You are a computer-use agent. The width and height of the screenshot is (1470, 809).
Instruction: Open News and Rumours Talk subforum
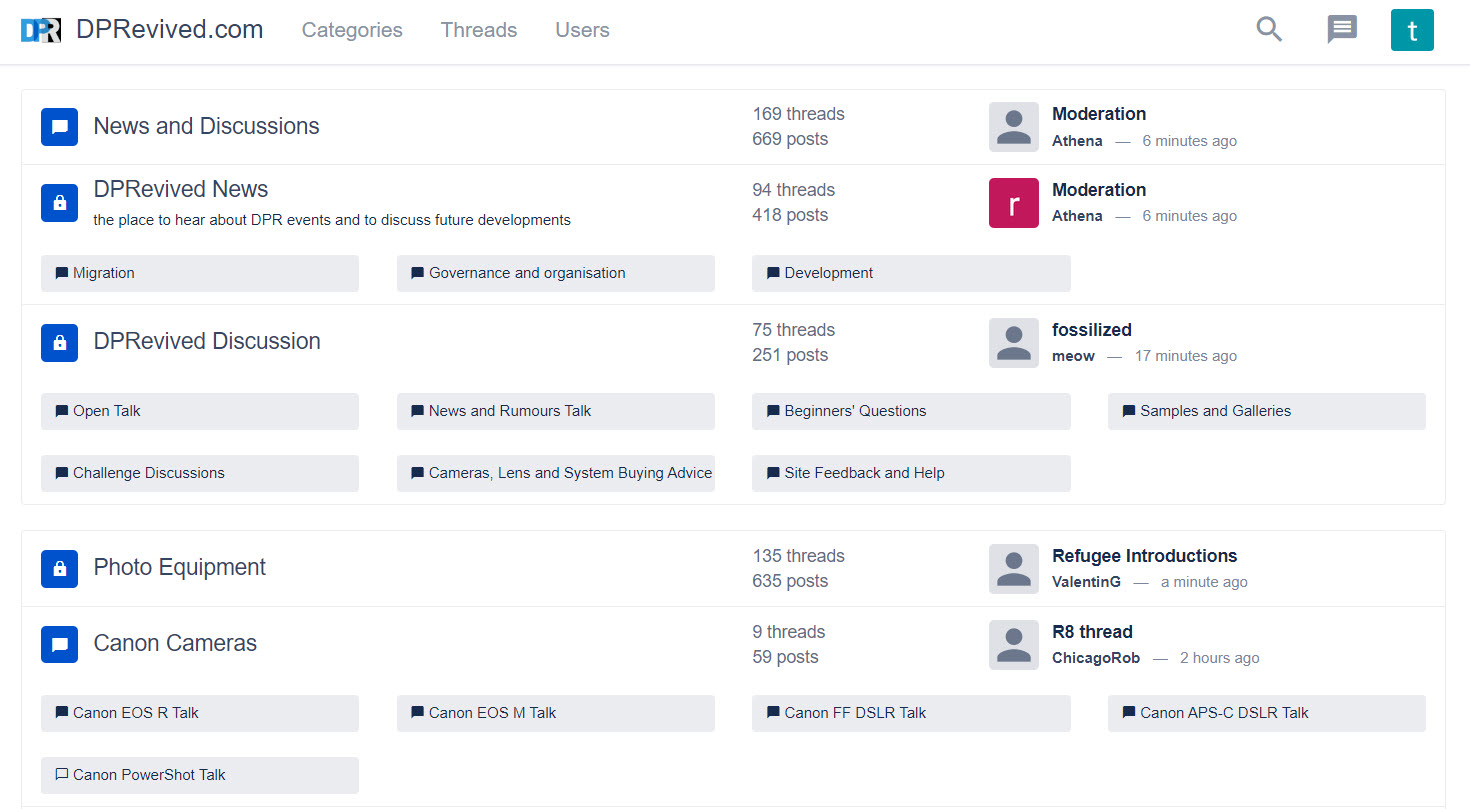(x=556, y=411)
